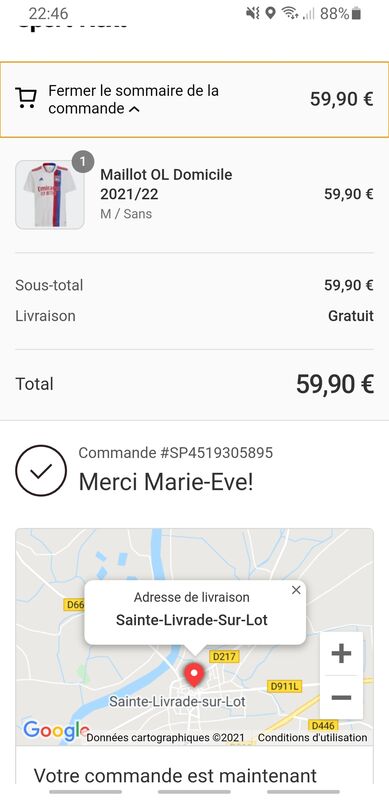Tap the mute icon in status bar
This screenshot has width=389, height=800.
(x=253, y=14)
